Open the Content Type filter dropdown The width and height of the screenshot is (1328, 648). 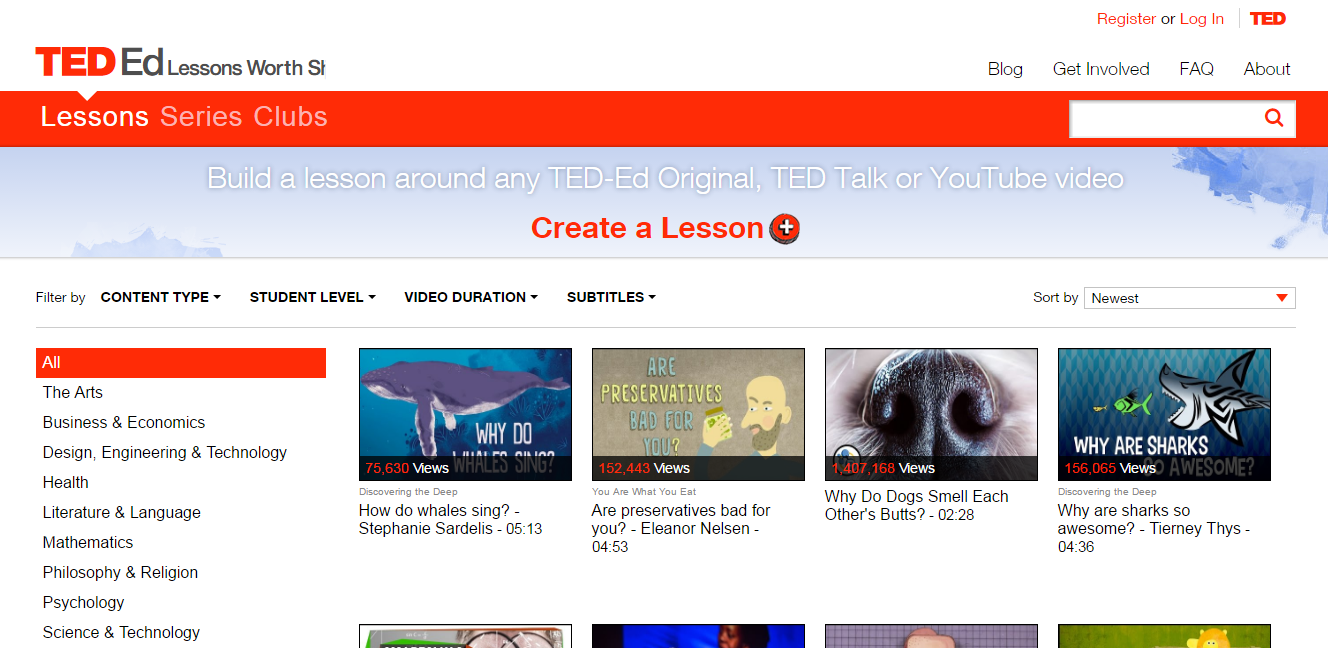tap(160, 297)
